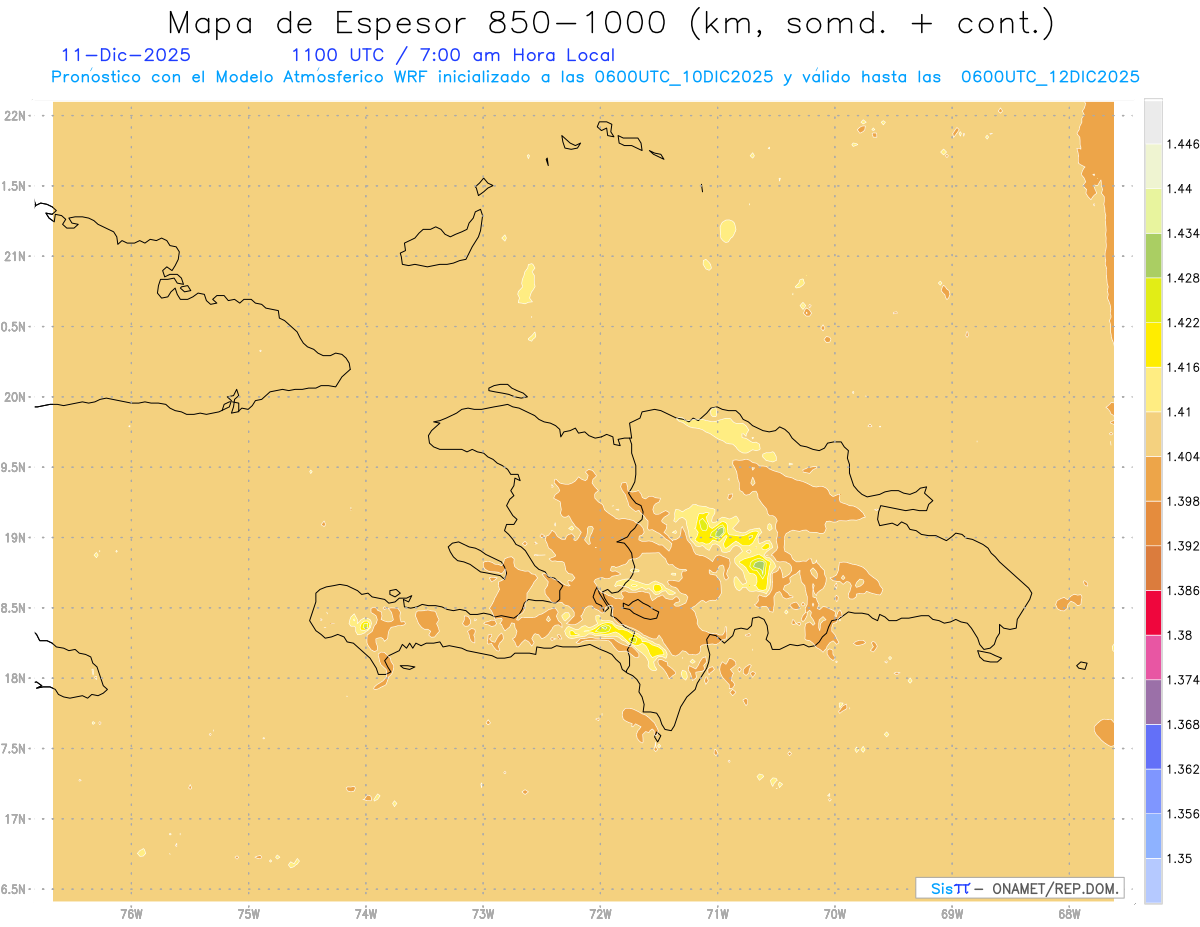Click the '68W' longitude label

click(1069, 914)
